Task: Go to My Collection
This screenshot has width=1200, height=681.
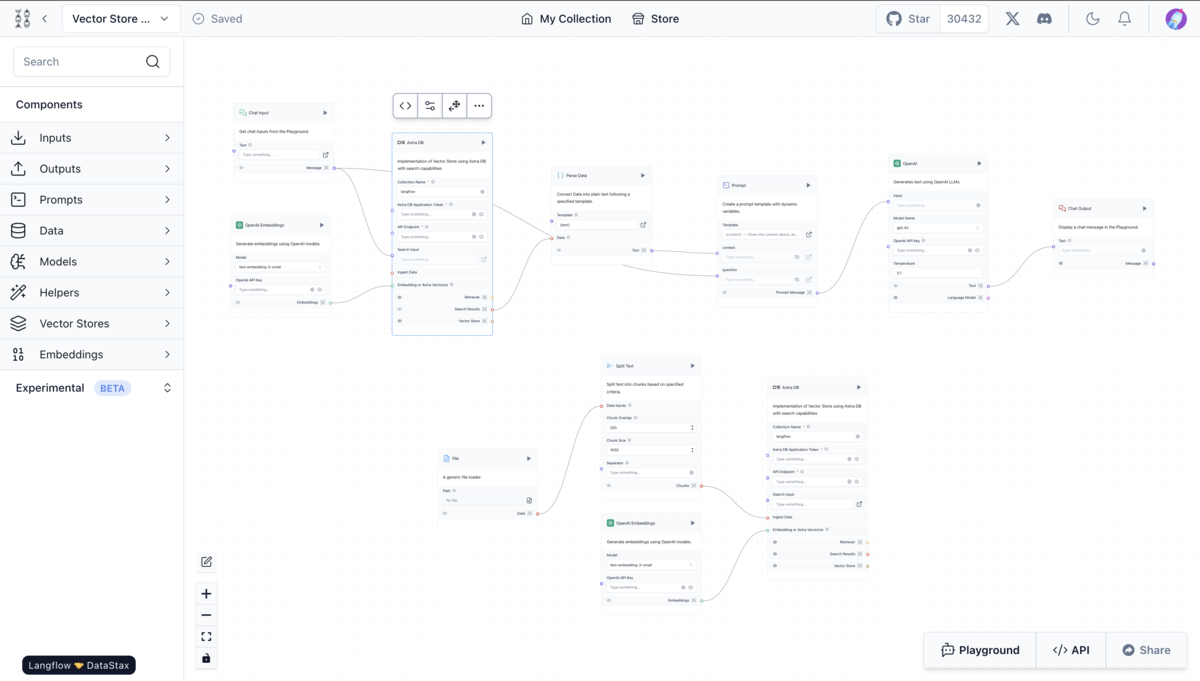Action: [566, 19]
